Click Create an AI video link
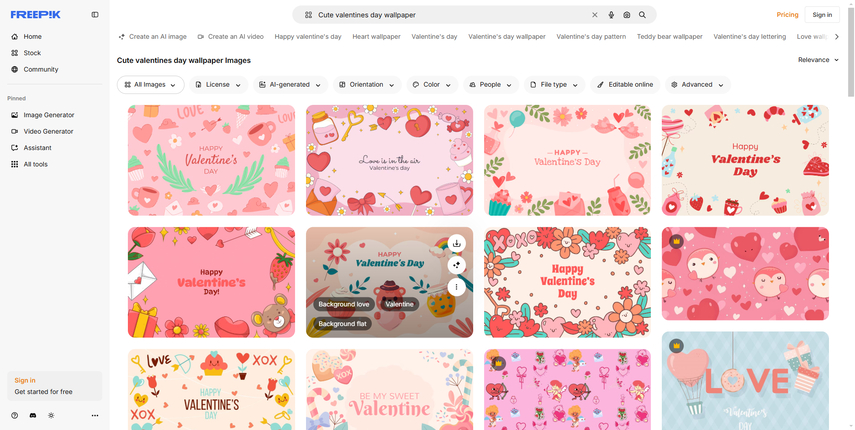Image resolution: width=855 pixels, height=430 pixels. click(231, 37)
